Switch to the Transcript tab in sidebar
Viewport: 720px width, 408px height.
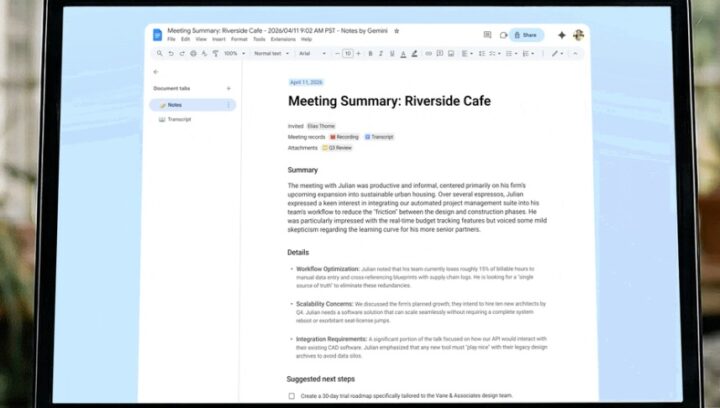click(x=179, y=119)
